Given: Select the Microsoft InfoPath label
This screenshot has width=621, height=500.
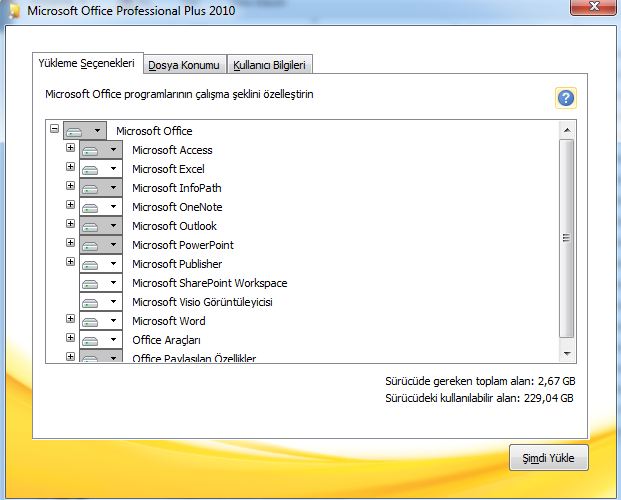Looking at the screenshot, I should click(x=177, y=188).
